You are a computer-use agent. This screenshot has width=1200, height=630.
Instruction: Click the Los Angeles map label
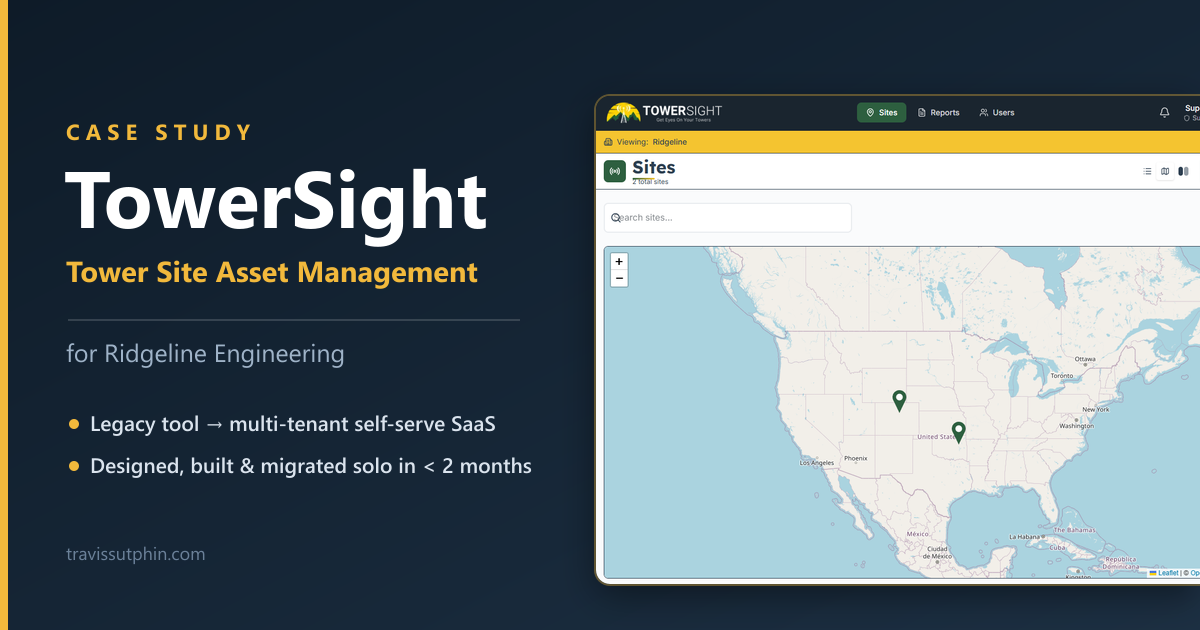[x=816, y=463]
